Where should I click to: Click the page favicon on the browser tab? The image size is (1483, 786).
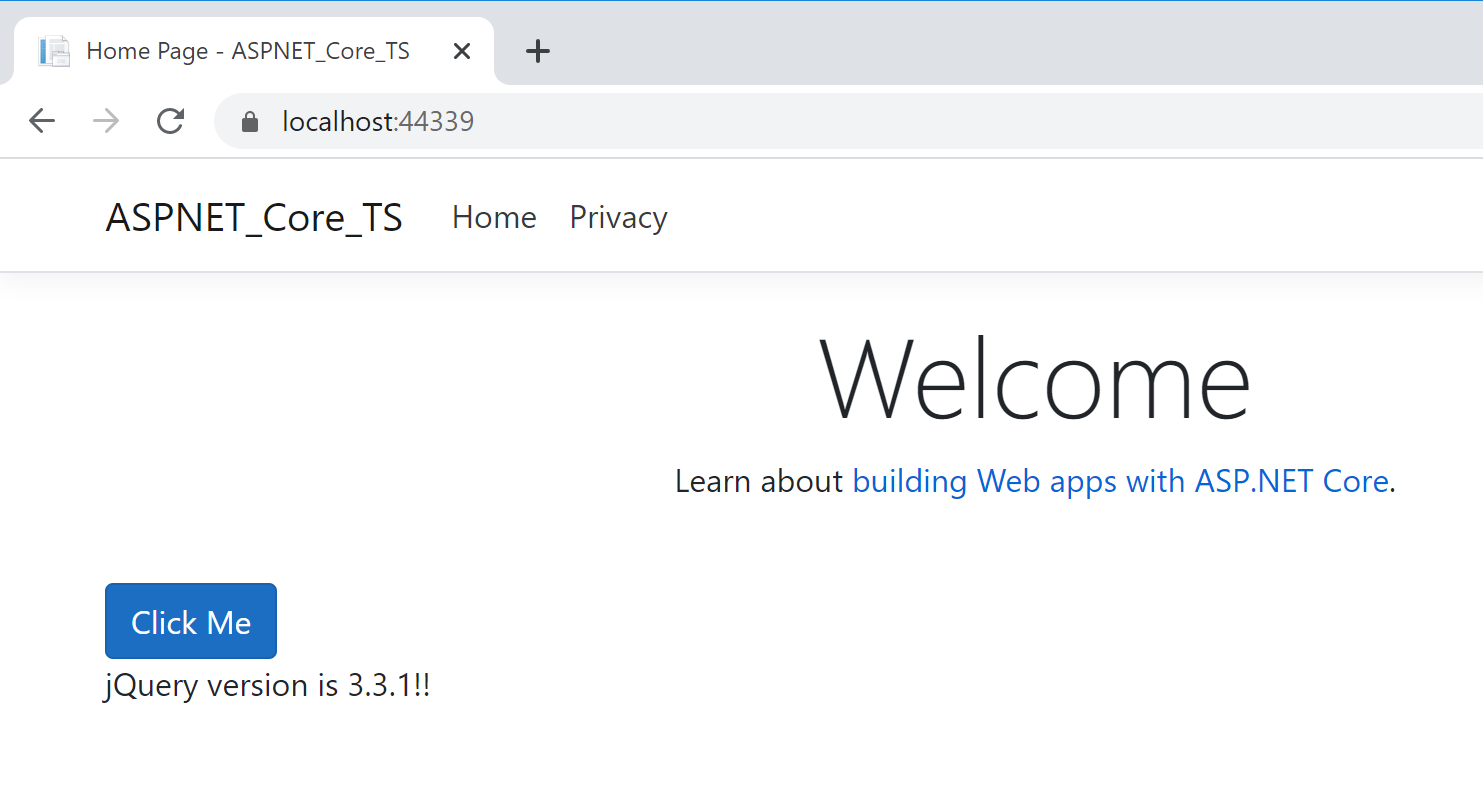click(52, 50)
